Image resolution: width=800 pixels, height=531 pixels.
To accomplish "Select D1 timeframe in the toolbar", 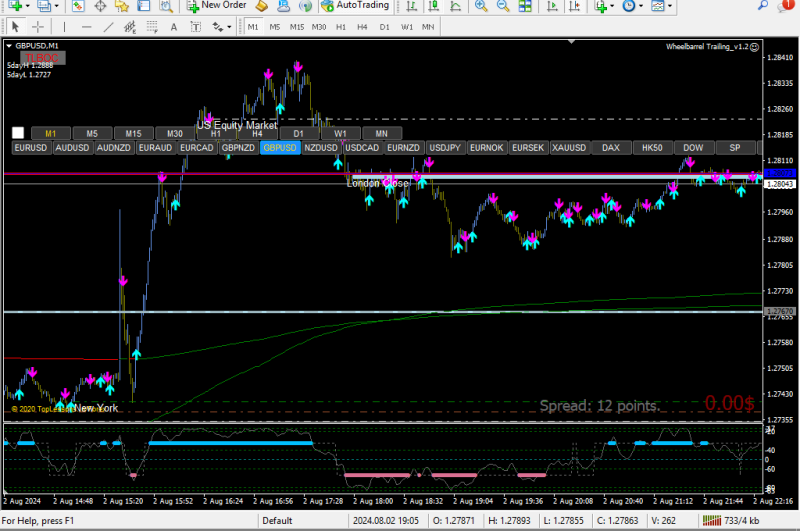I will click(x=385, y=27).
